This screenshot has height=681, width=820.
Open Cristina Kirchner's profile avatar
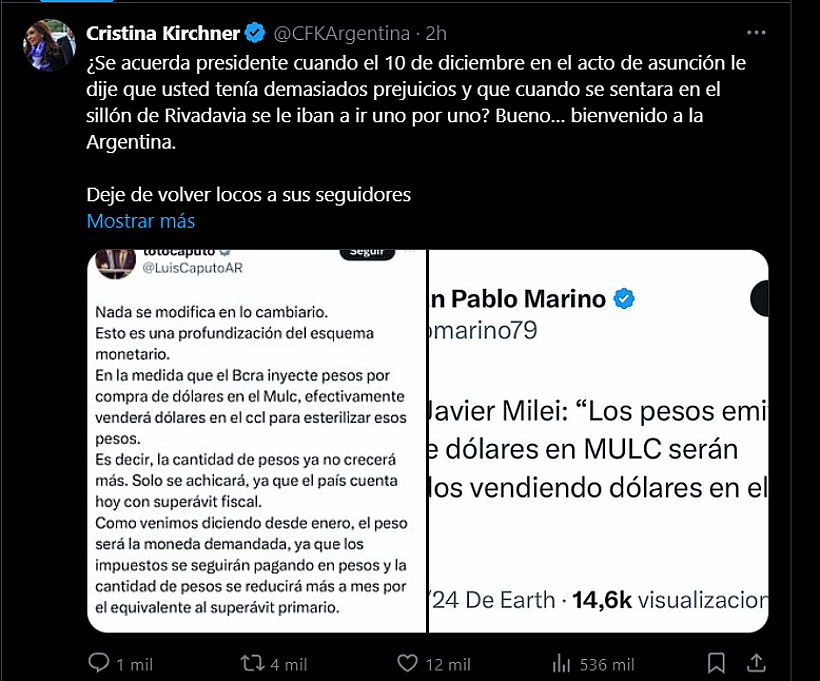49,45
